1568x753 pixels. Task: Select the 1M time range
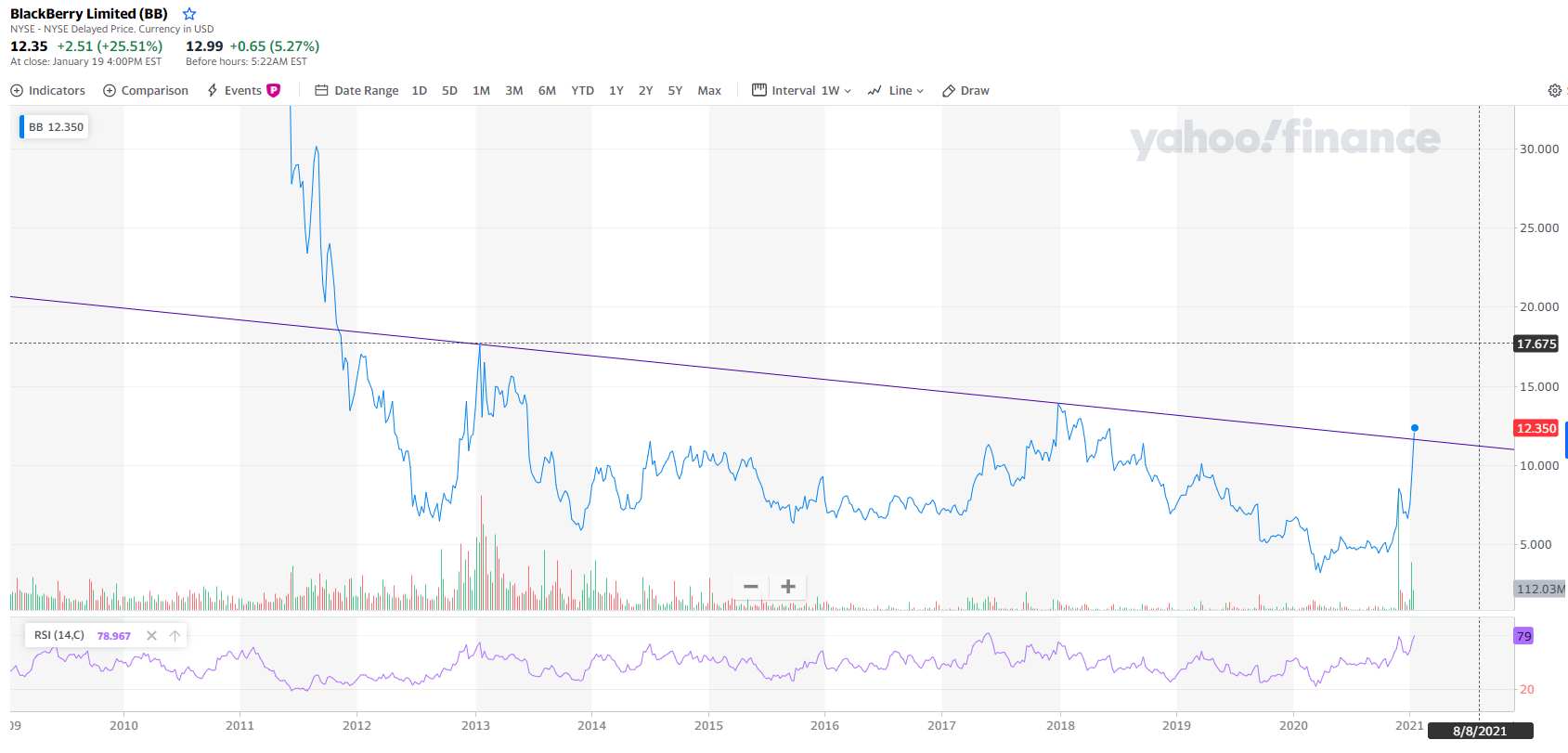481,90
